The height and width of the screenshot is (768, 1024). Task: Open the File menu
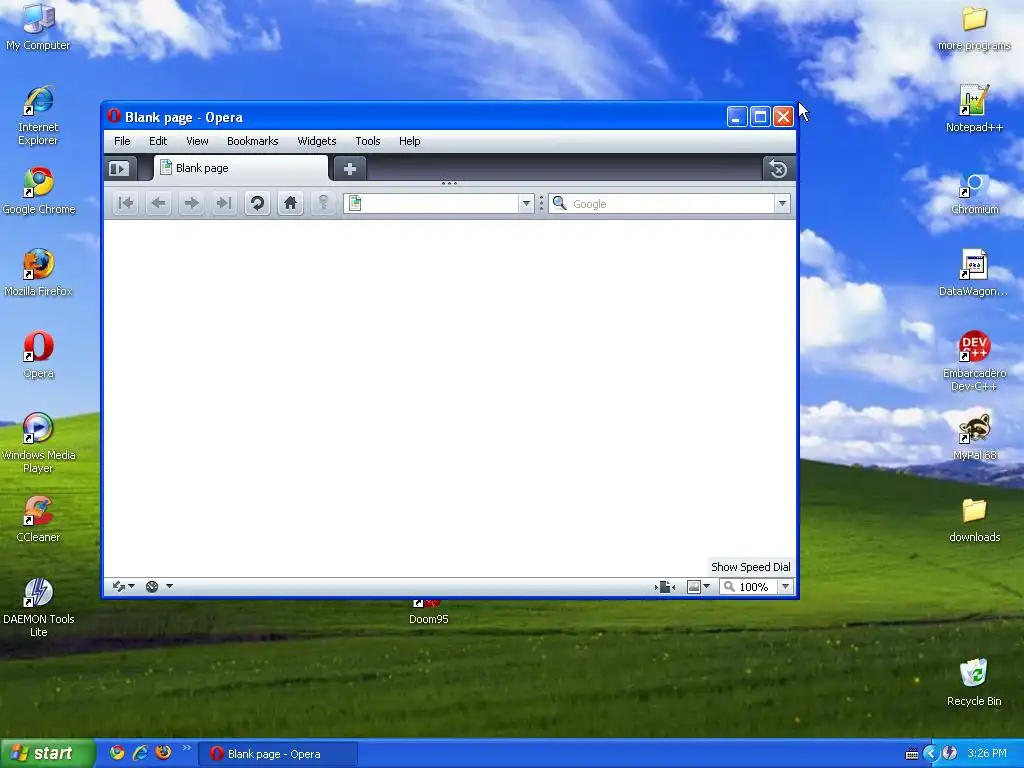click(122, 141)
